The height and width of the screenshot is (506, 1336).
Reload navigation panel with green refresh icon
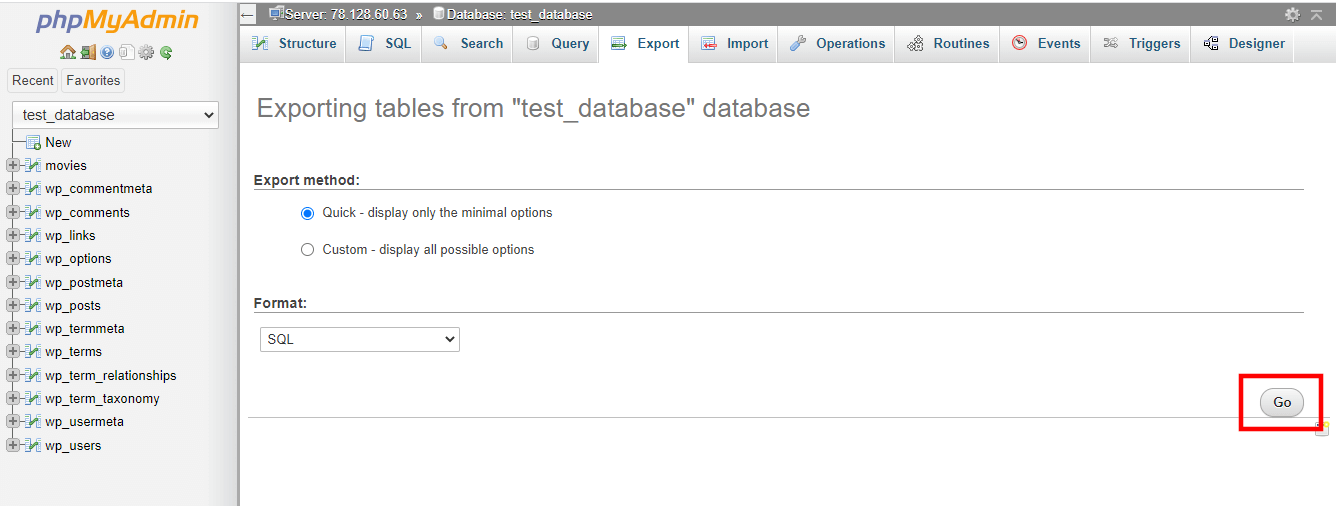point(166,53)
